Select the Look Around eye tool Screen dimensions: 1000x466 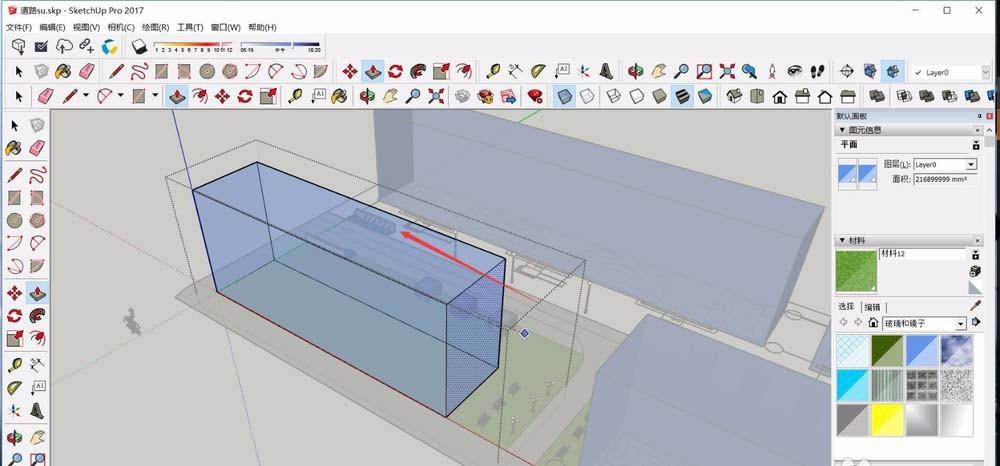click(x=794, y=71)
